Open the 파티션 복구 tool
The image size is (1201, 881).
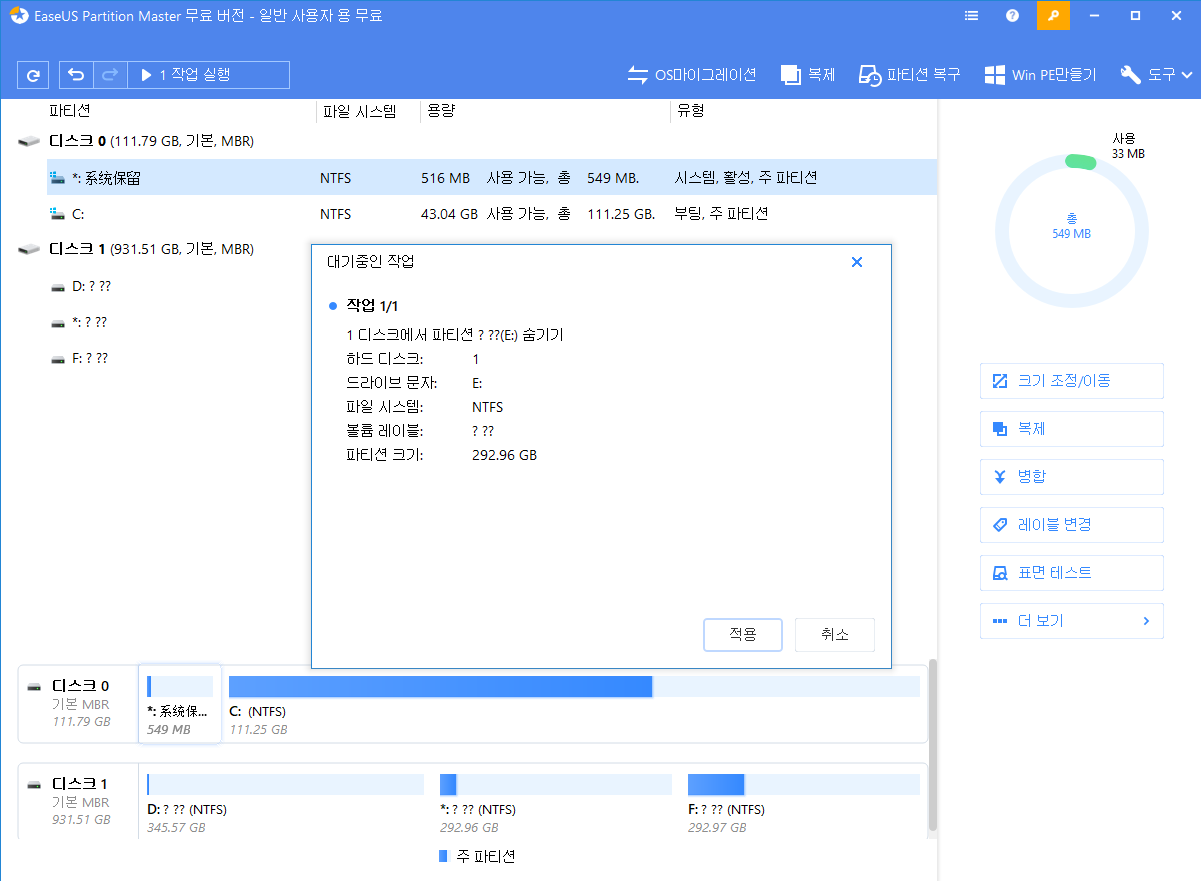[x=908, y=73]
